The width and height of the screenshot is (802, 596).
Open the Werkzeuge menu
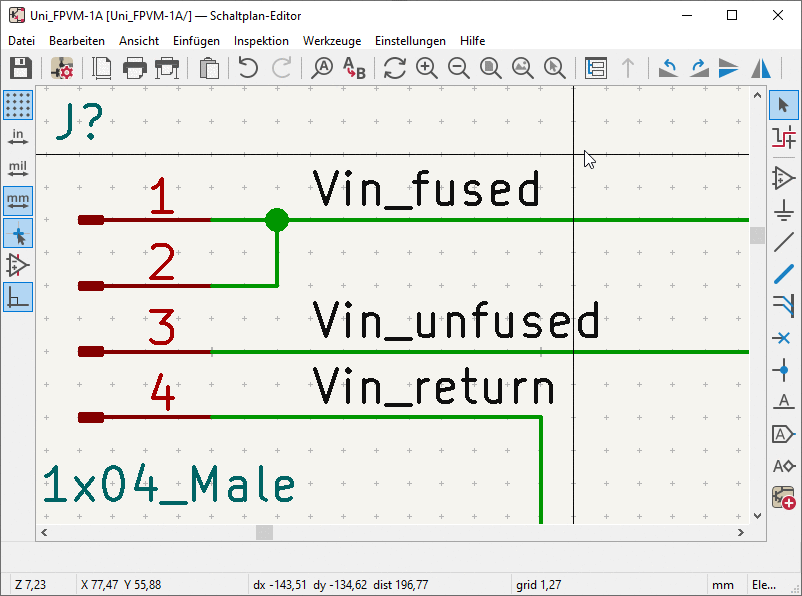[332, 41]
